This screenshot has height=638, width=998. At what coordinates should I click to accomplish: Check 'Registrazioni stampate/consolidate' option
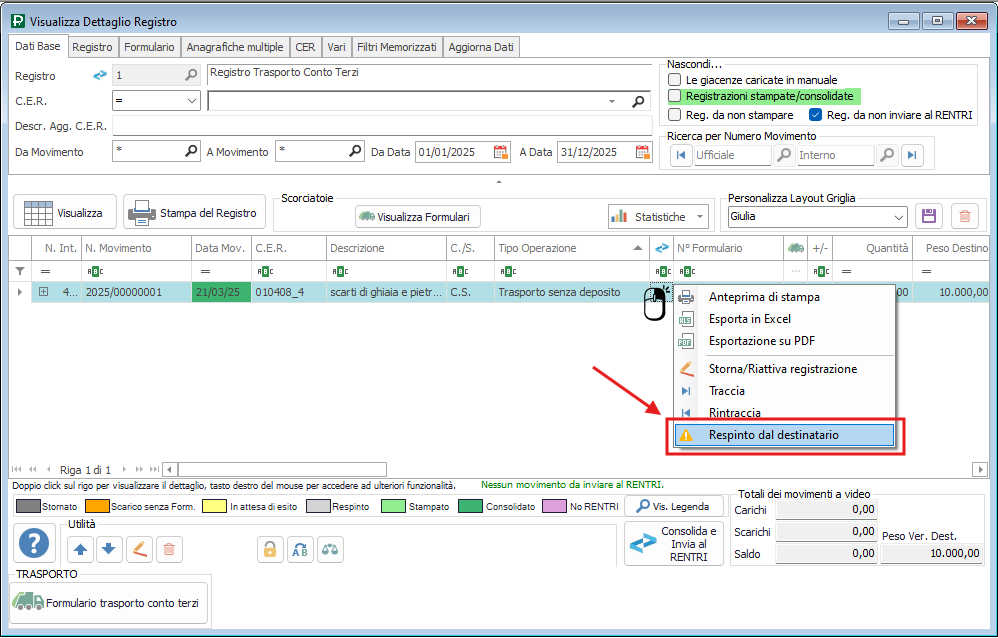pyautogui.click(x=675, y=96)
